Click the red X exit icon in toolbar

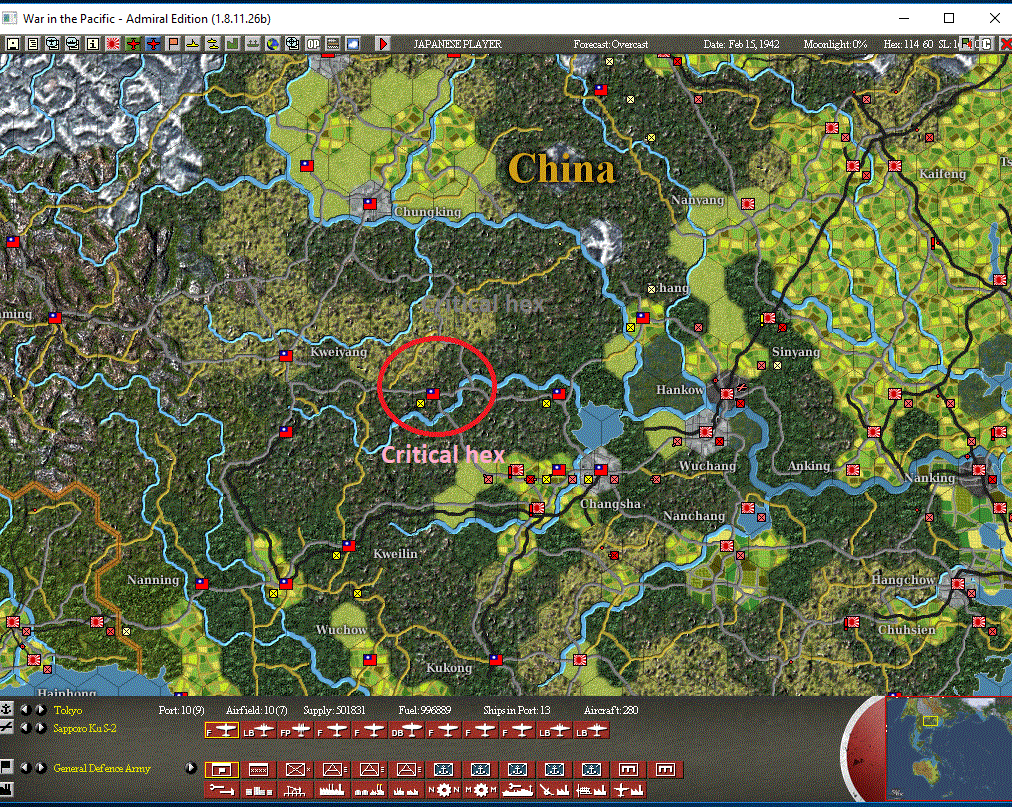1006,44
